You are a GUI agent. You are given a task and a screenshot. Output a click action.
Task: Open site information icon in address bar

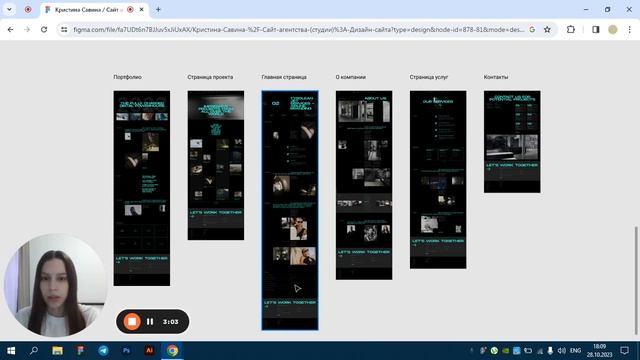pyautogui.click(x=64, y=29)
